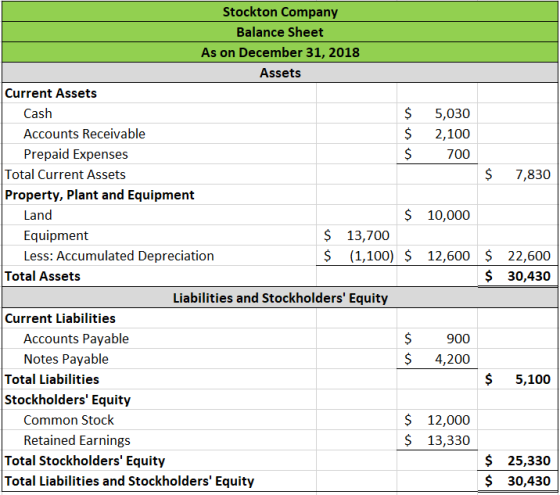560x495 pixels.
Task: Select the Total Assets value 30,430
Action: pyautogui.click(x=529, y=276)
